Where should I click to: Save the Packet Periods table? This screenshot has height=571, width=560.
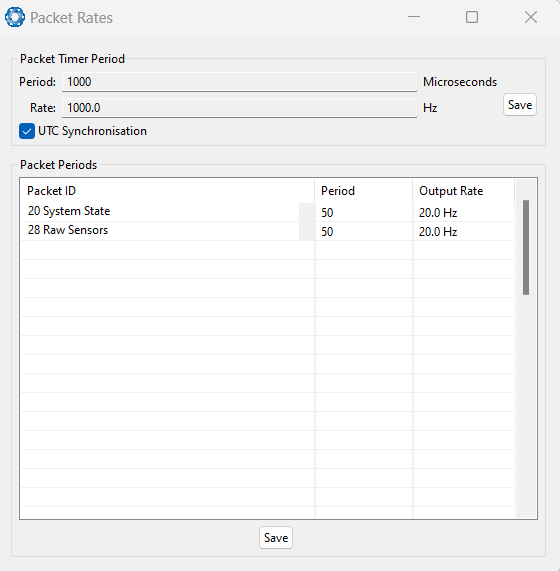point(276,537)
